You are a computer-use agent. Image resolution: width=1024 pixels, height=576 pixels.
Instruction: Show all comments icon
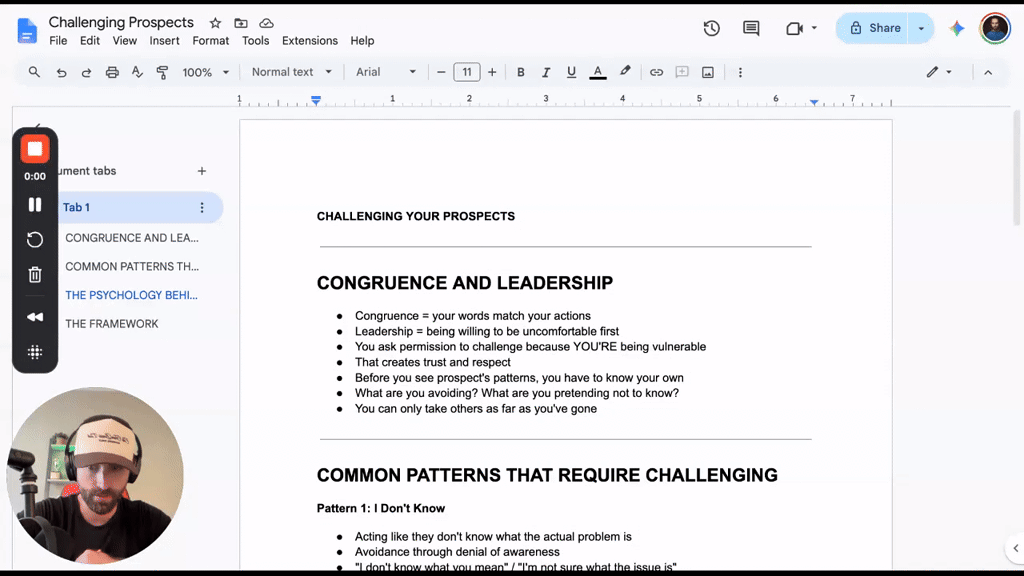tap(751, 28)
